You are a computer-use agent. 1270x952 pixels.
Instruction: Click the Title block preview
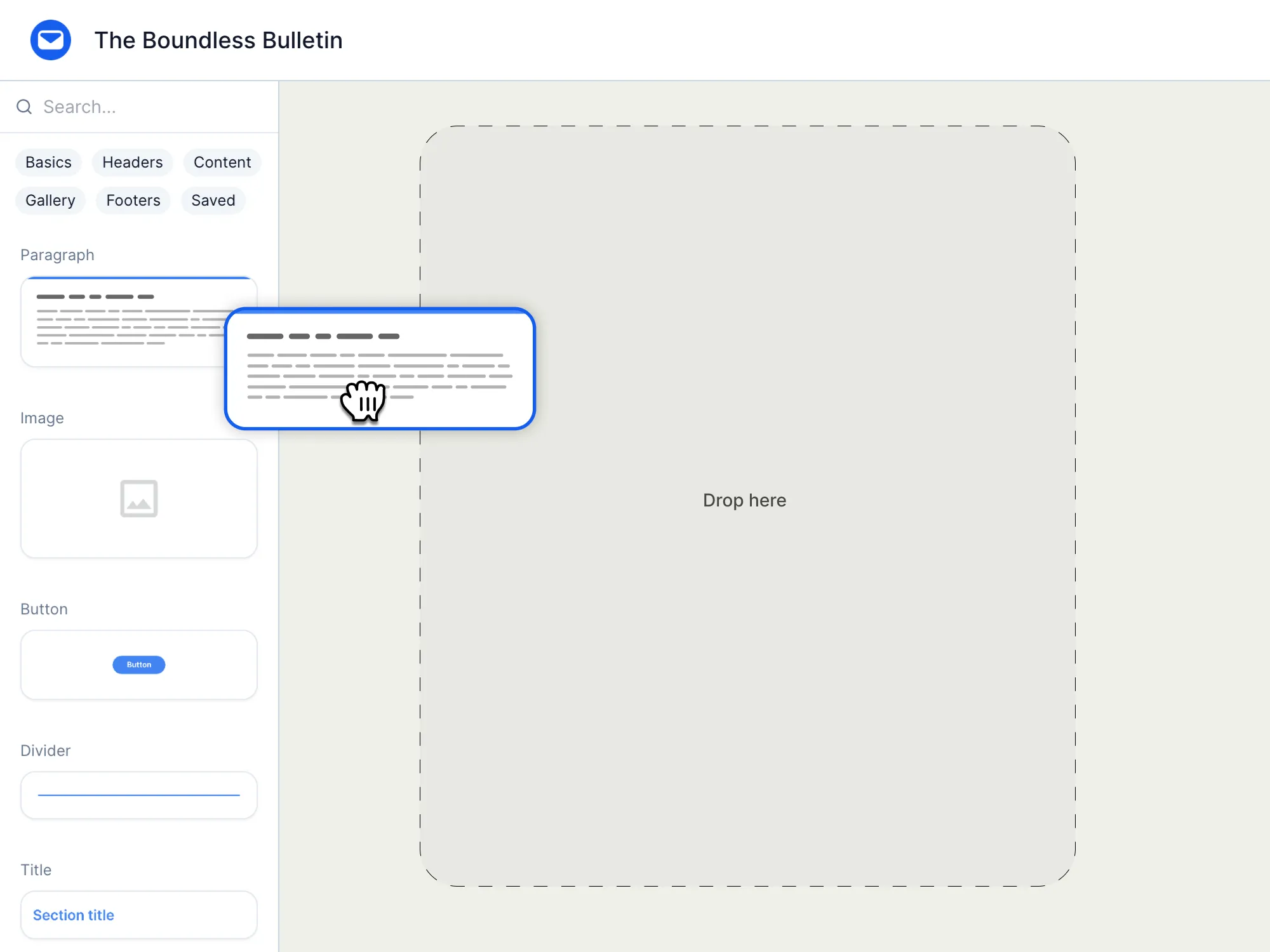tap(139, 915)
